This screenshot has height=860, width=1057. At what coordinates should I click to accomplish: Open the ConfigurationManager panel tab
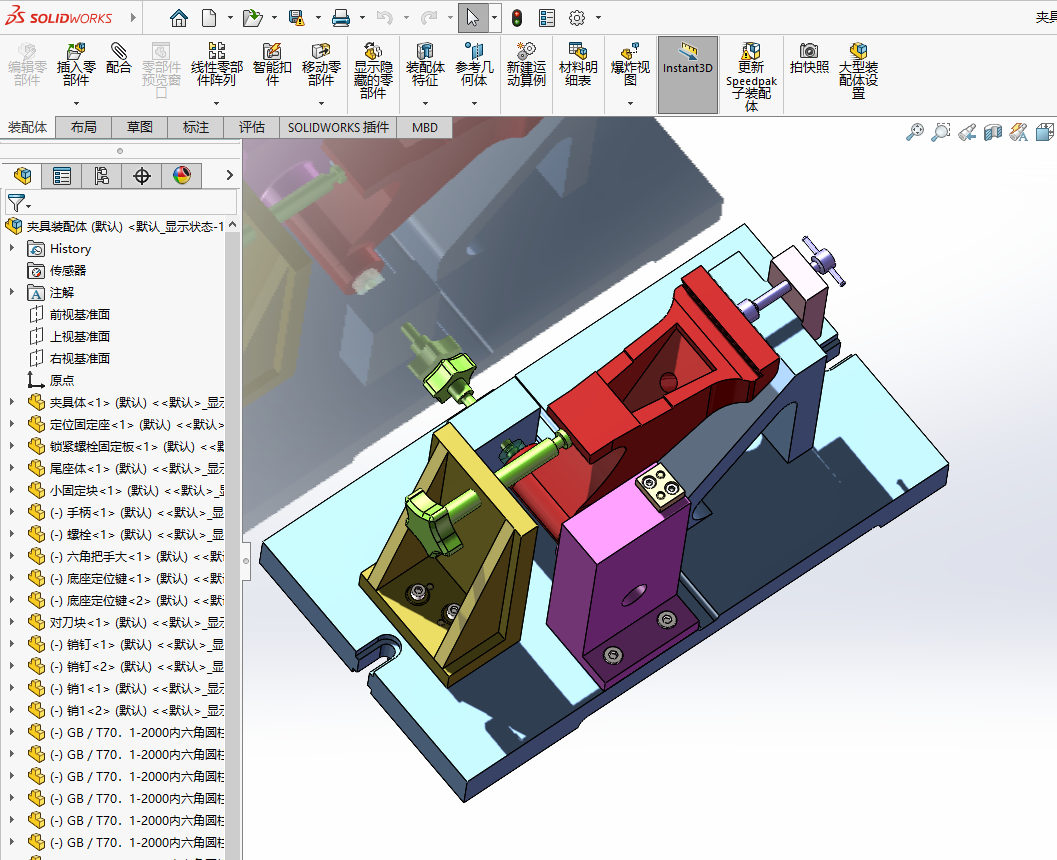[x=102, y=176]
